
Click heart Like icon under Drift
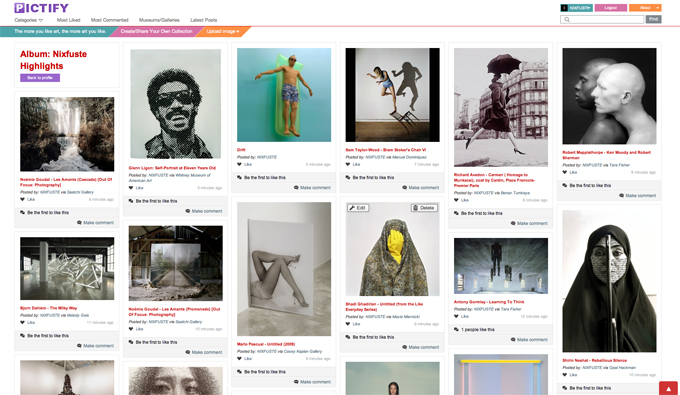pos(239,164)
